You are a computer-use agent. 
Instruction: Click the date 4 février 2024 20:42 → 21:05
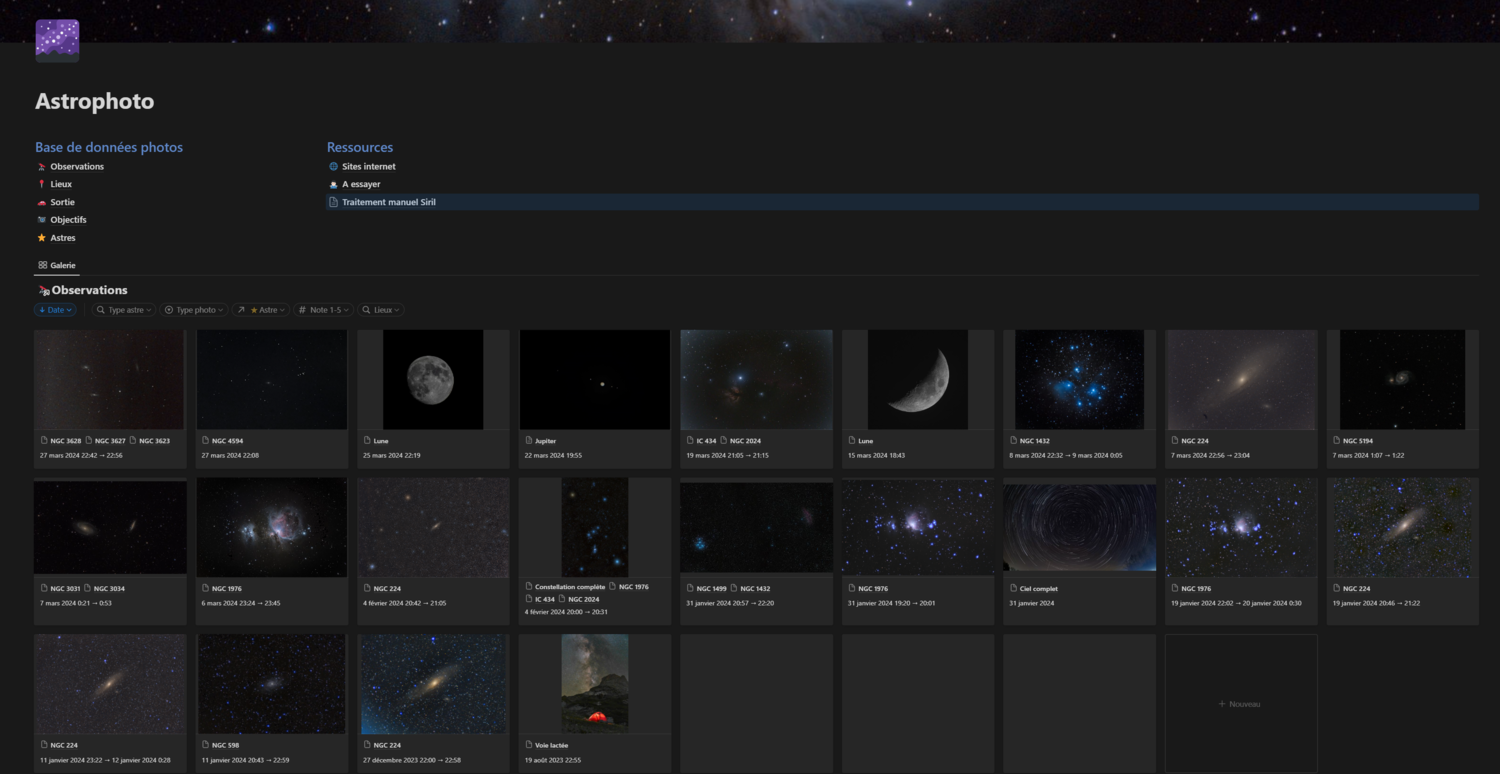pos(404,603)
